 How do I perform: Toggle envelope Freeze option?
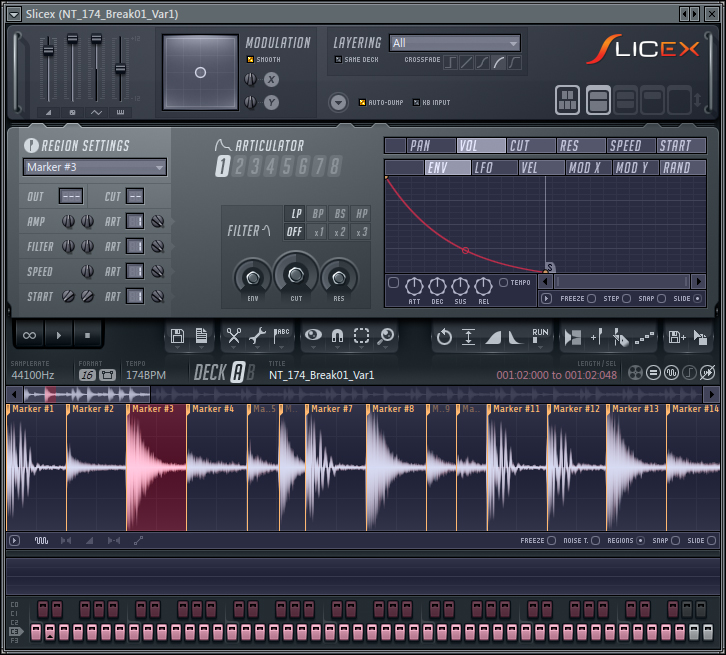coord(591,299)
